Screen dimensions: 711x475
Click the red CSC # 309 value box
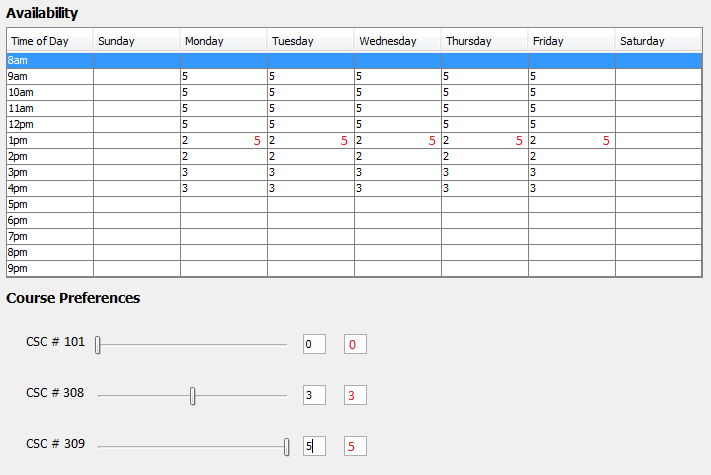coord(355,446)
